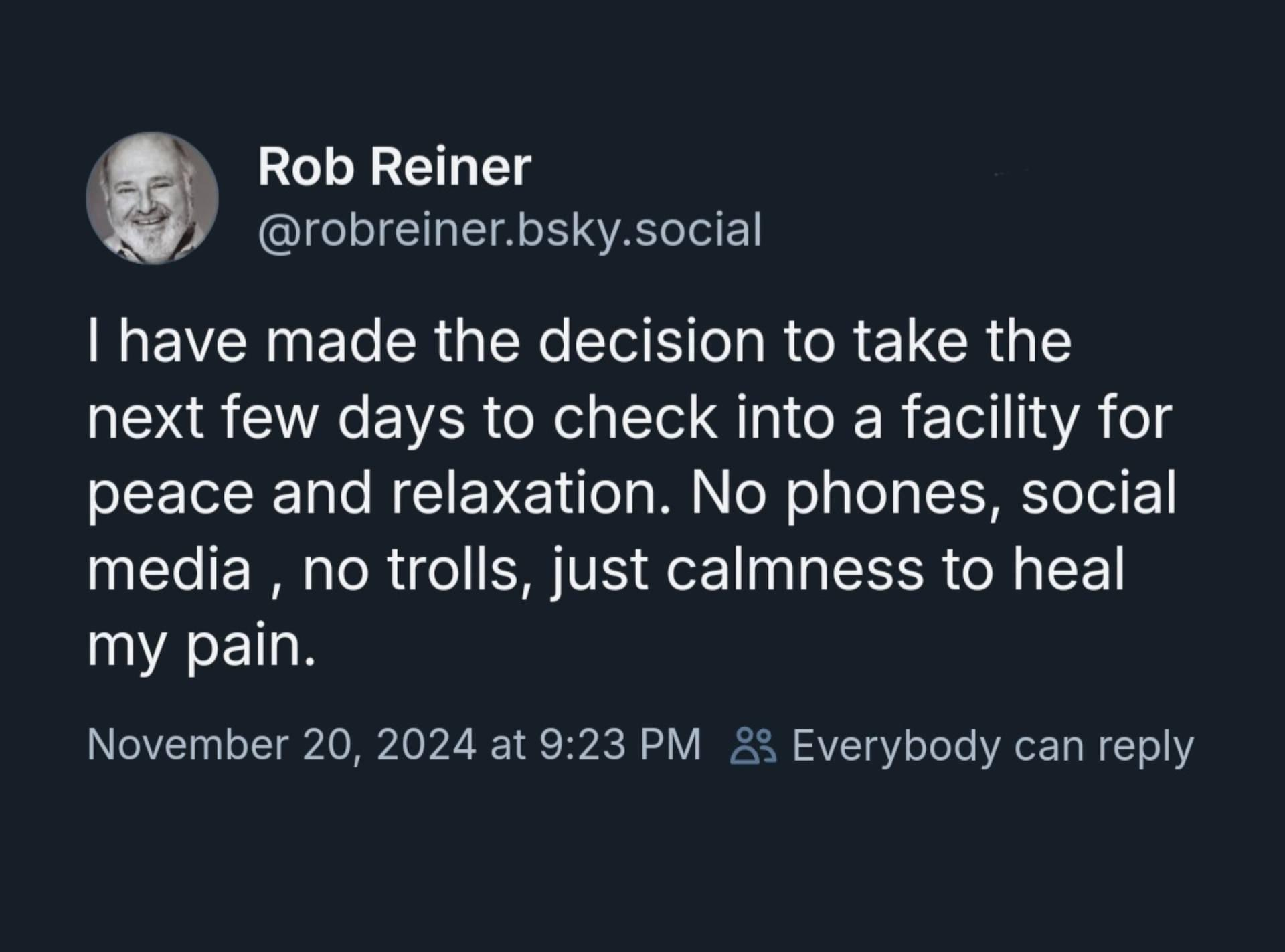Click the year "2024" in the timestamp

click(426, 745)
